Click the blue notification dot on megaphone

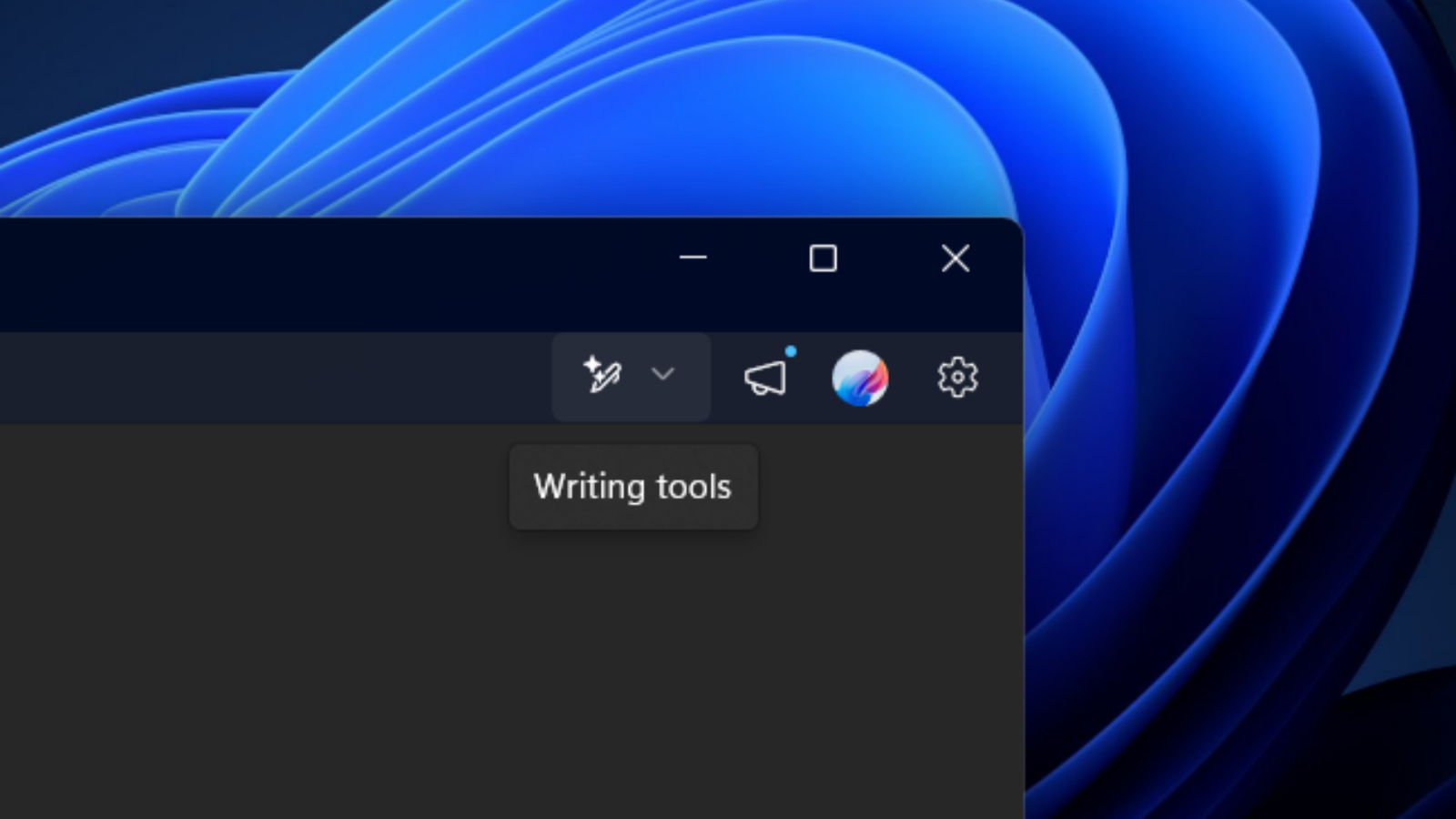pyautogui.click(x=791, y=351)
